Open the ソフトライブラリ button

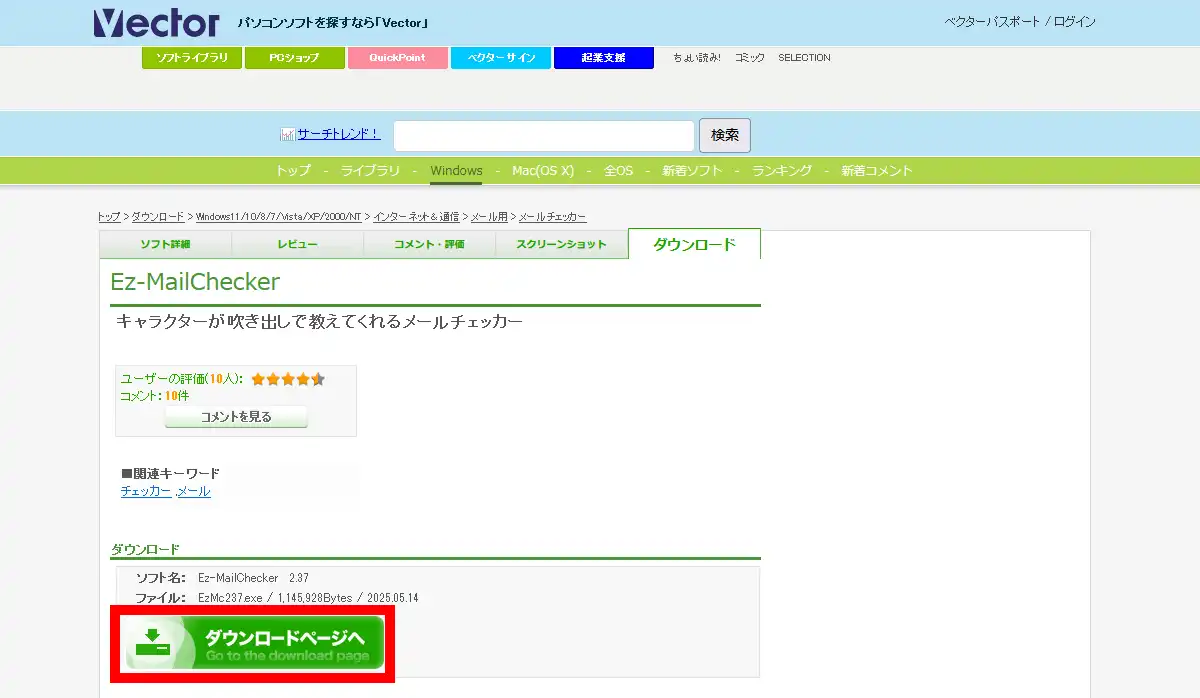[x=192, y=58]
